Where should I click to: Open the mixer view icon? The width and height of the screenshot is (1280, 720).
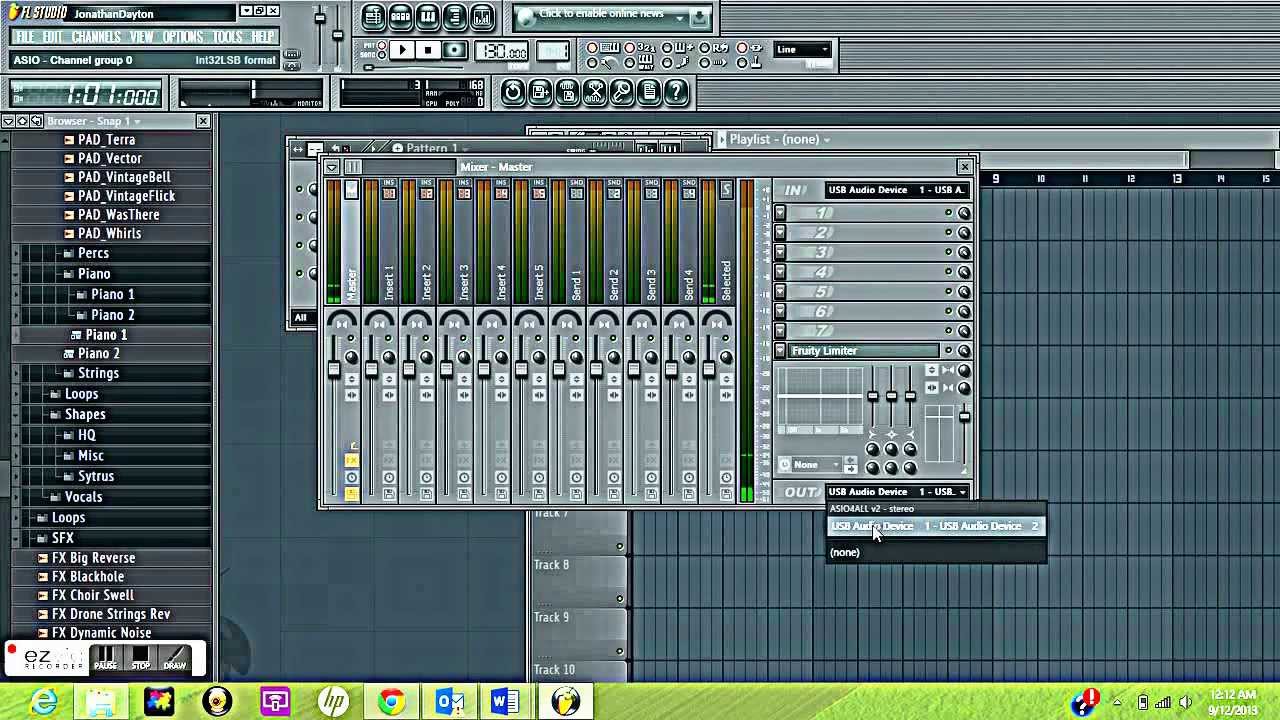tap(481, 16)
